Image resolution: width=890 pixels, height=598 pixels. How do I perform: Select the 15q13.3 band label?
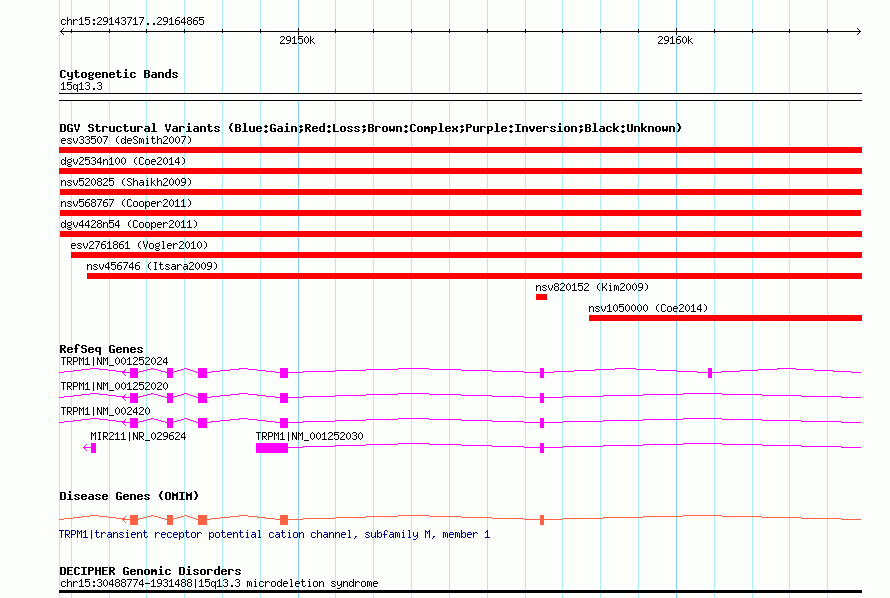pos(81,86)
